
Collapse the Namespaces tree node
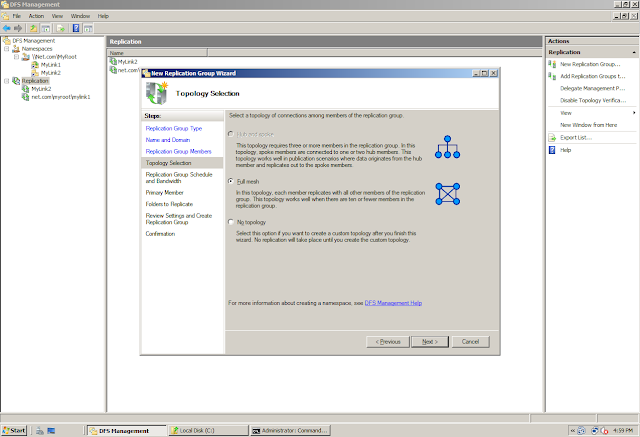(x=7, y=49)
